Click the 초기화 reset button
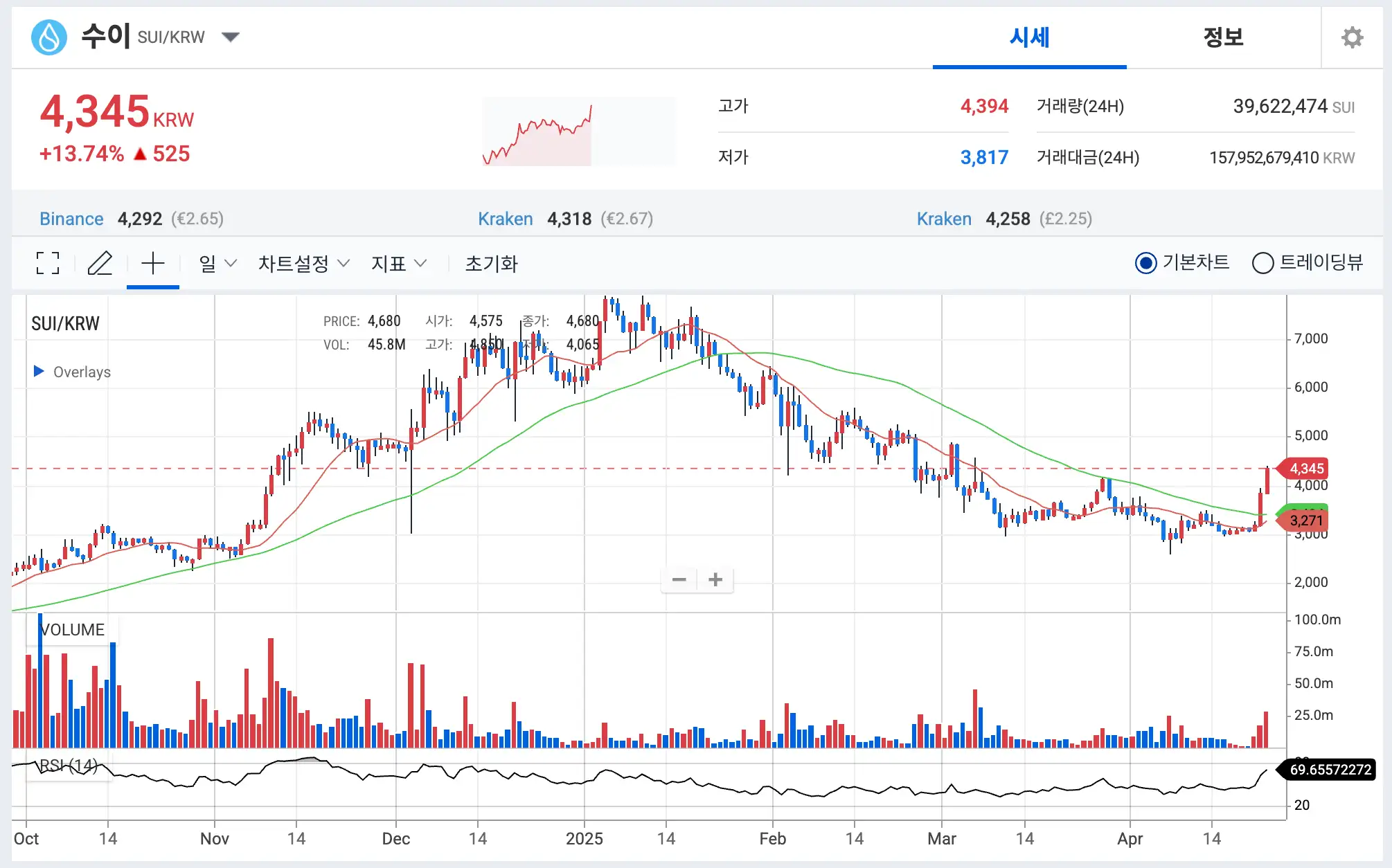 click(x=491, y=264)
